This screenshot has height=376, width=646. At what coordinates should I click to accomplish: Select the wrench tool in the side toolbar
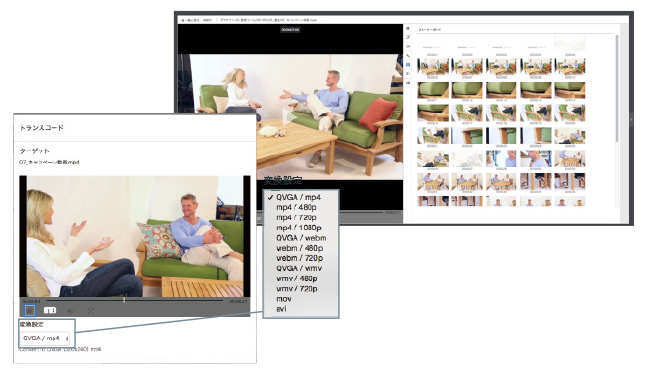click(x=408, y=56)
